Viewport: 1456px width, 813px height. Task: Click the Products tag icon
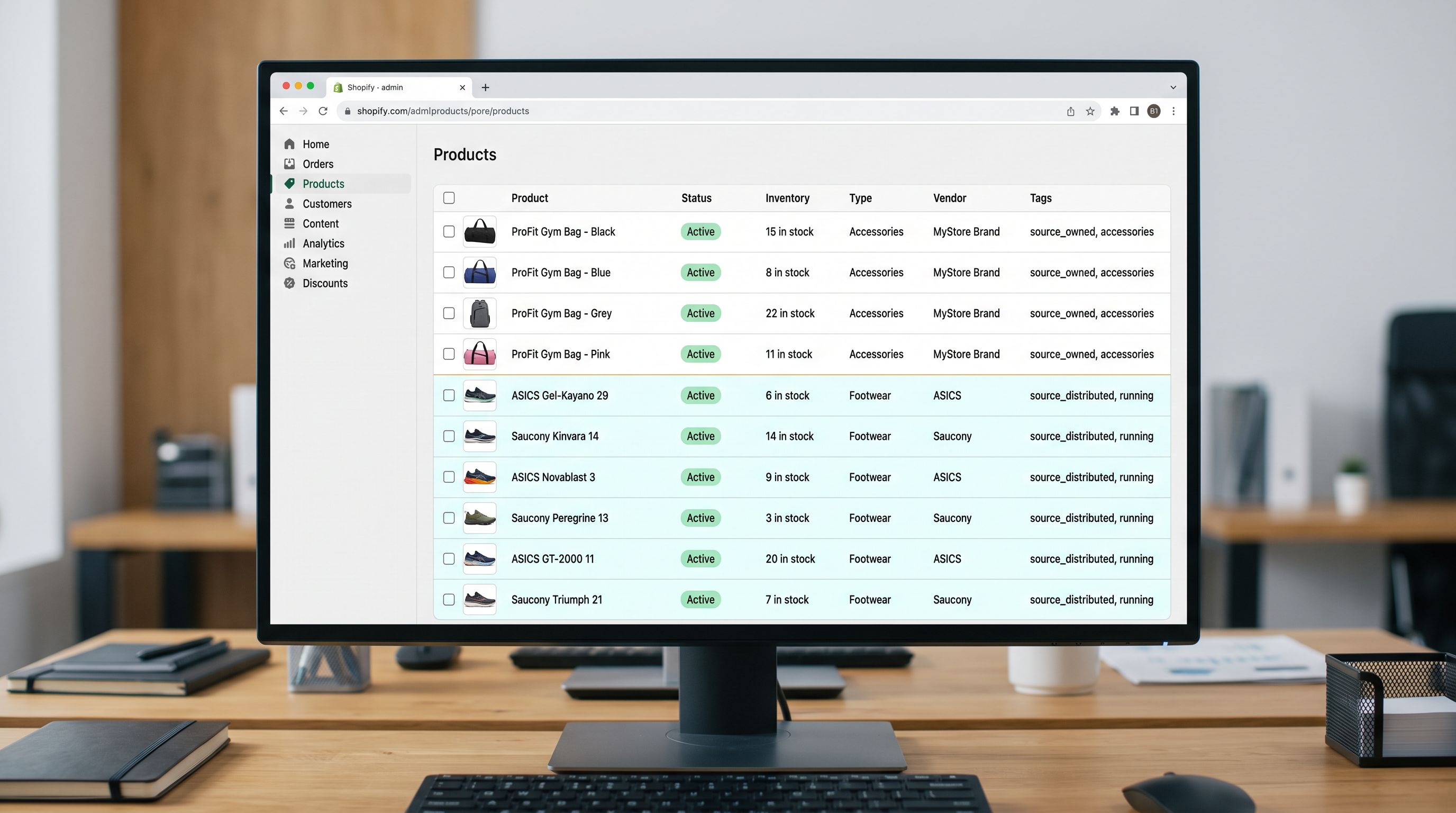click(289, 184)
